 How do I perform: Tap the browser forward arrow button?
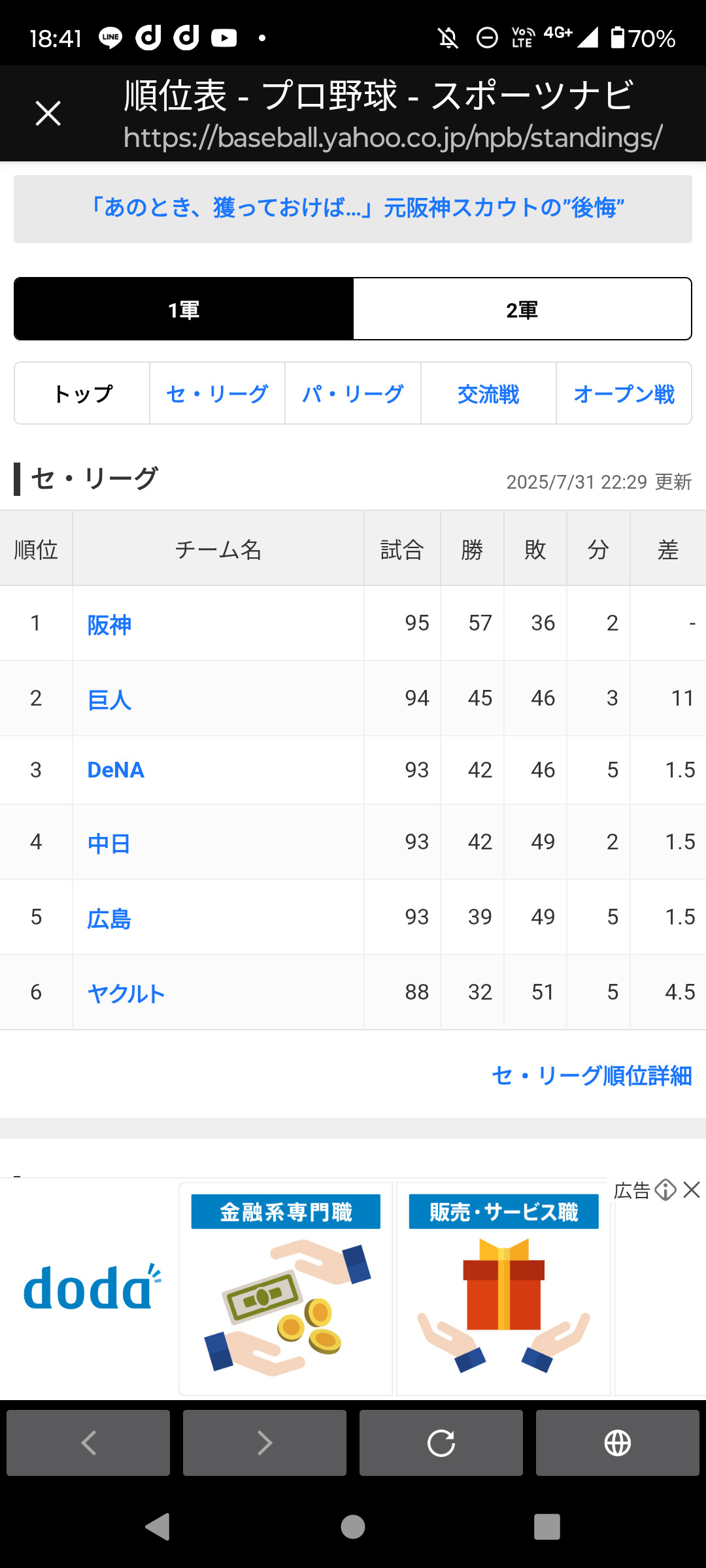click(x=265, y=1443)
